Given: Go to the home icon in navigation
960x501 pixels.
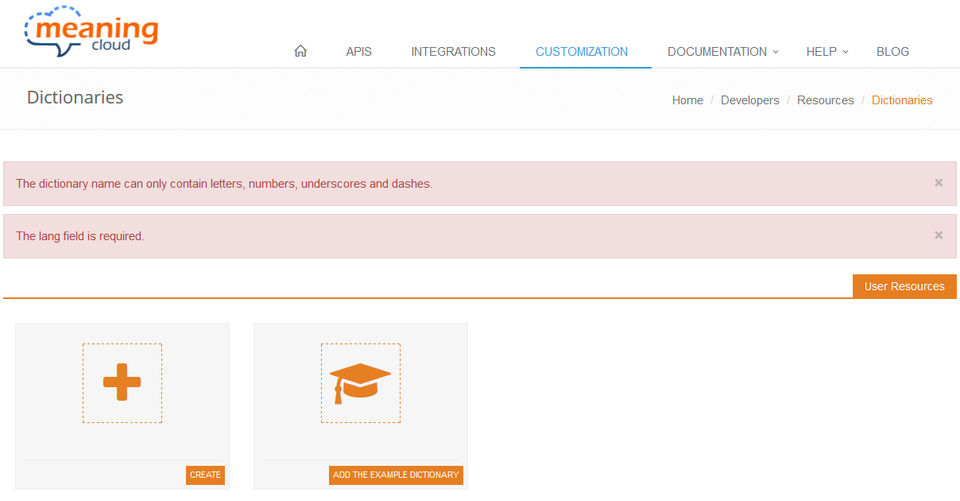Looking at the screenshot, I should point(300,51).
